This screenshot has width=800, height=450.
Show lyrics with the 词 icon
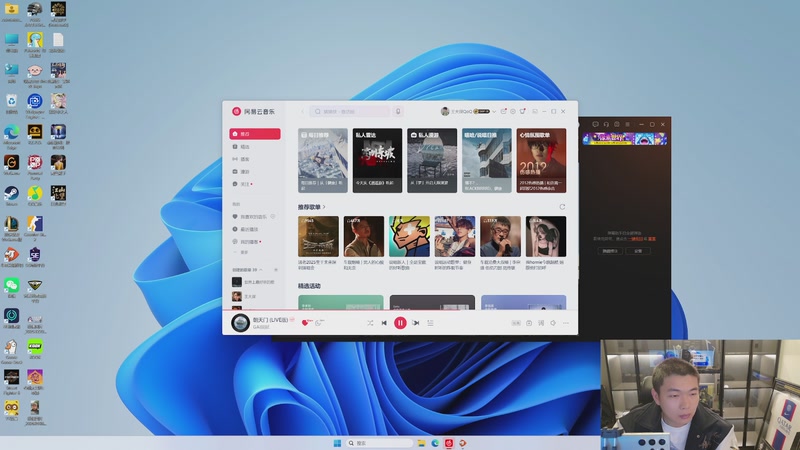[541, 323]
